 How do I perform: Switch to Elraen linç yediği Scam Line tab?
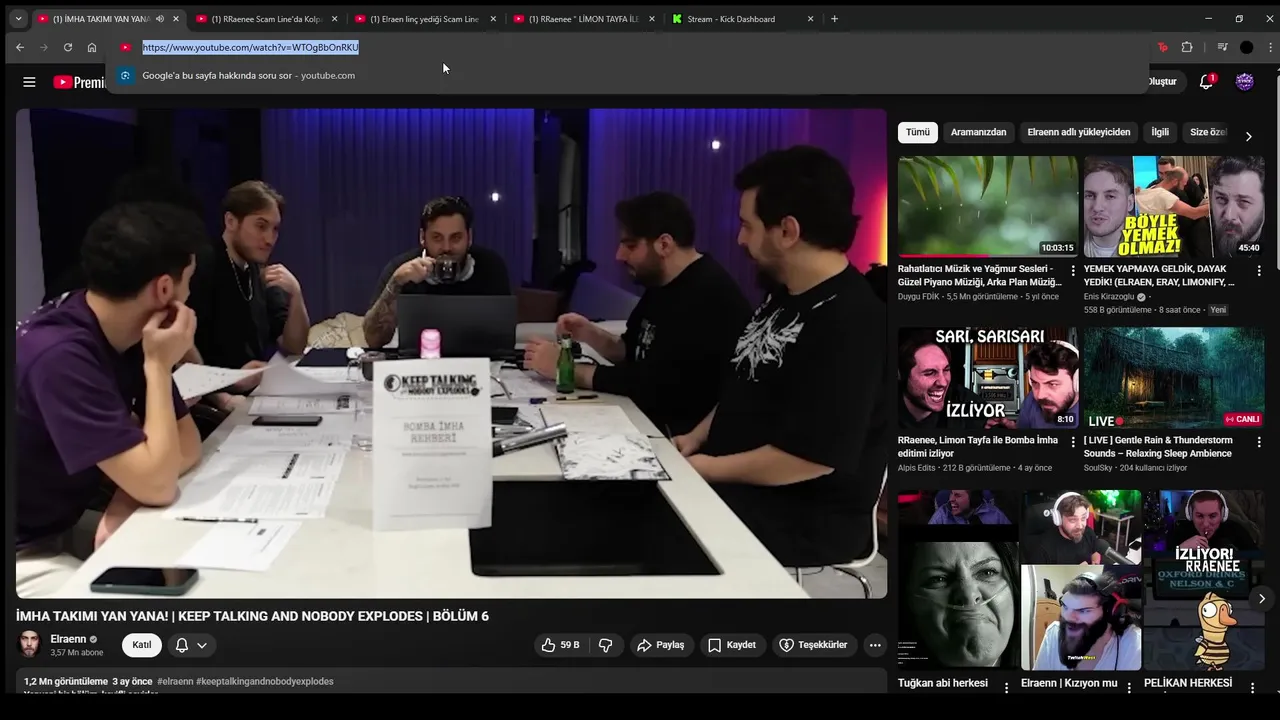[425, 18]
